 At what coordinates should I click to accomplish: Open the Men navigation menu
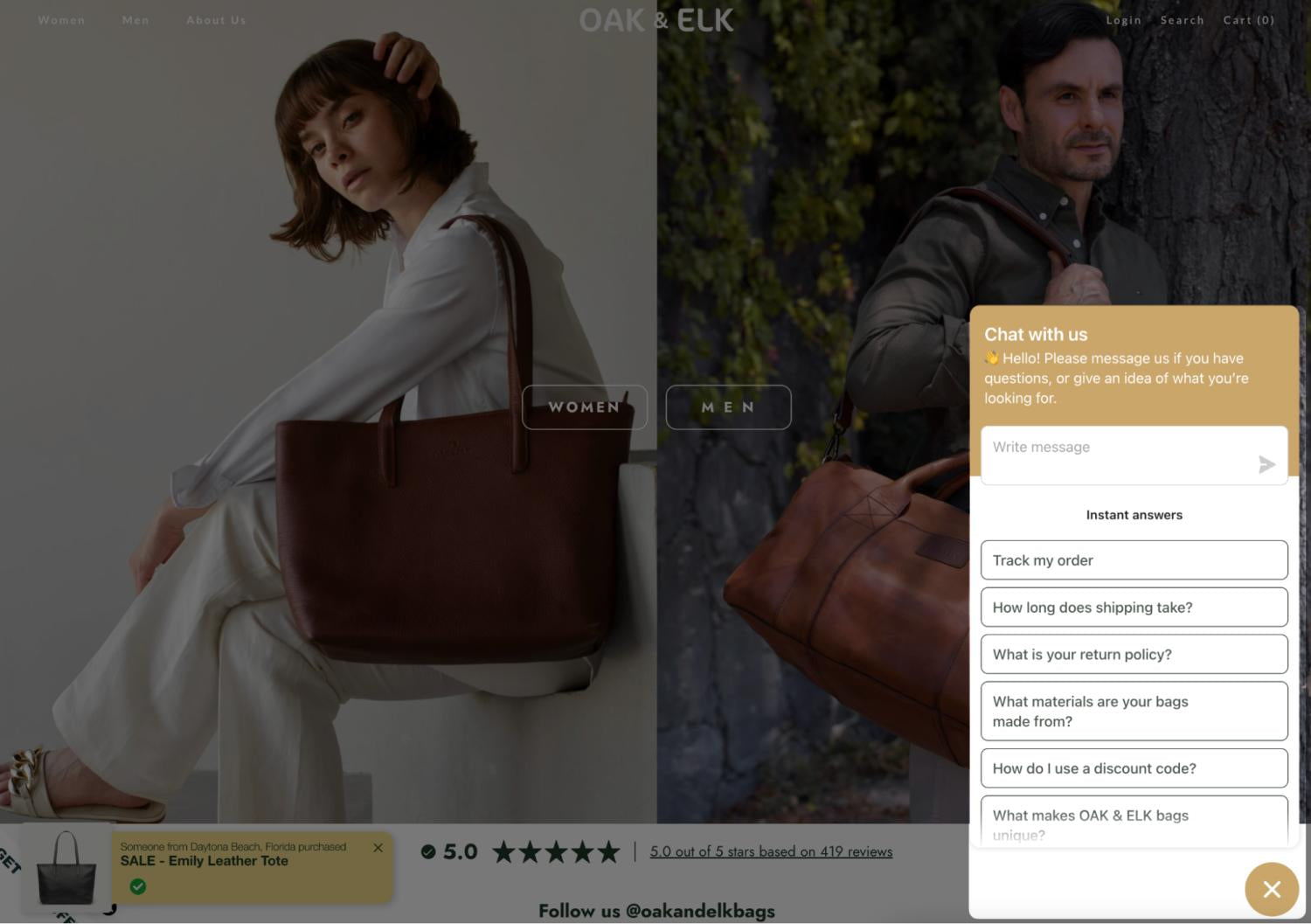click(x=135, y=20)
